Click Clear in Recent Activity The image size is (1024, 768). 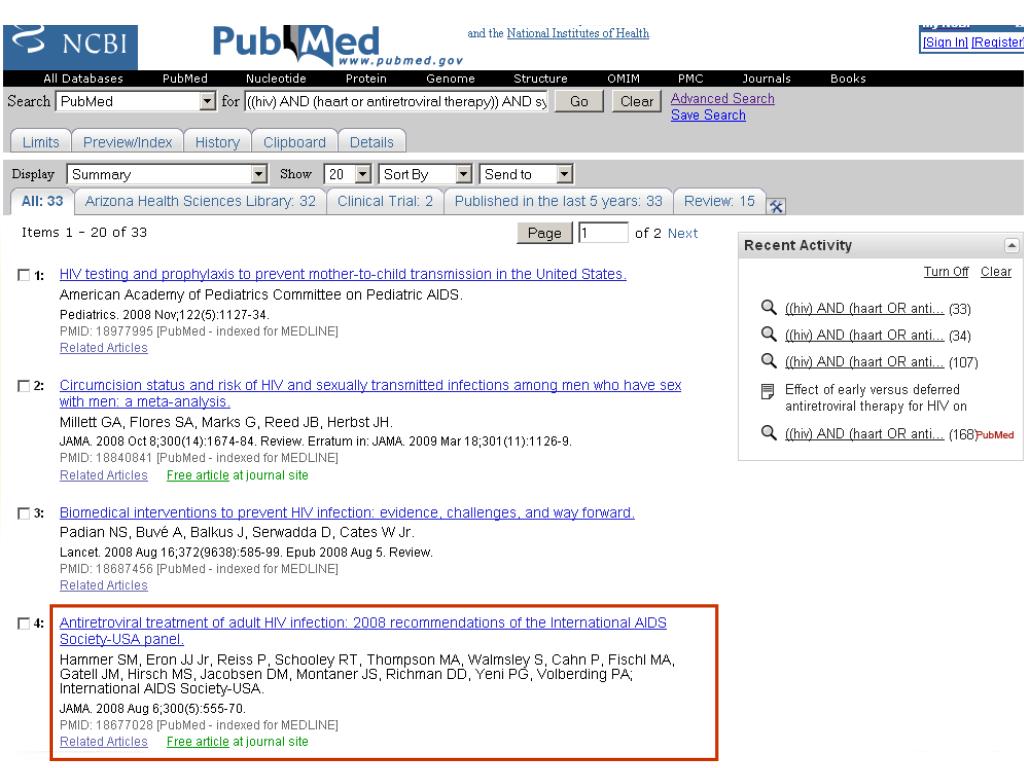click(x=995, y=272)
